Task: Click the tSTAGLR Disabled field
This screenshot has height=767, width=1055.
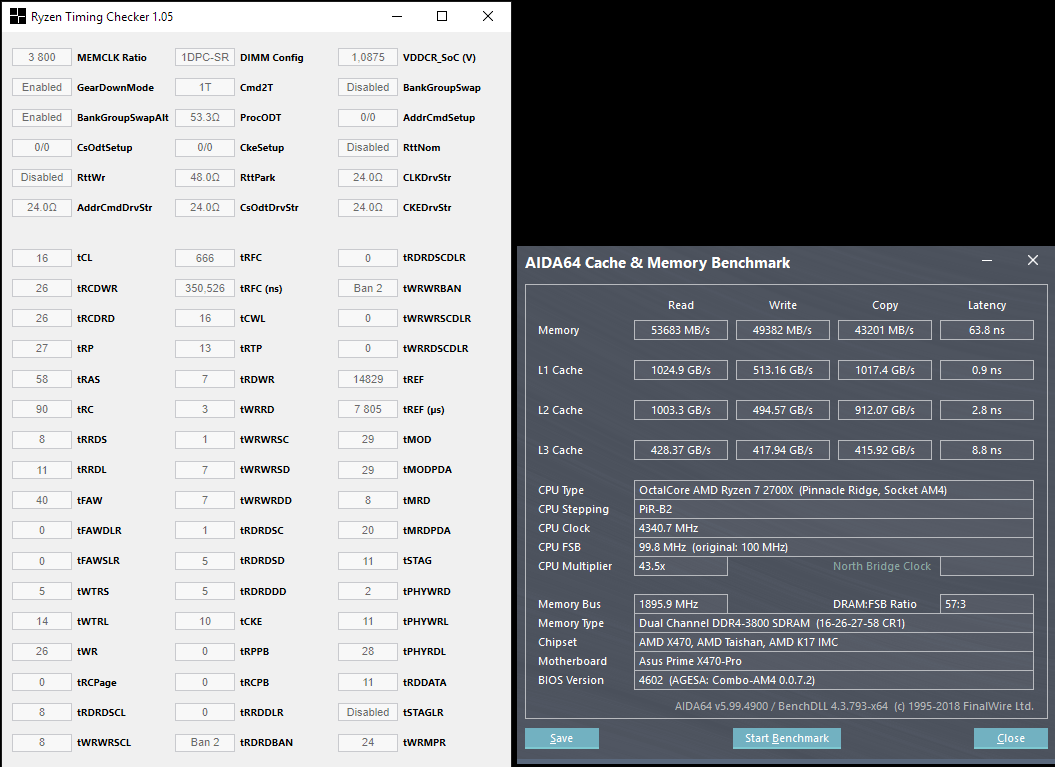Action: point(367,712)
